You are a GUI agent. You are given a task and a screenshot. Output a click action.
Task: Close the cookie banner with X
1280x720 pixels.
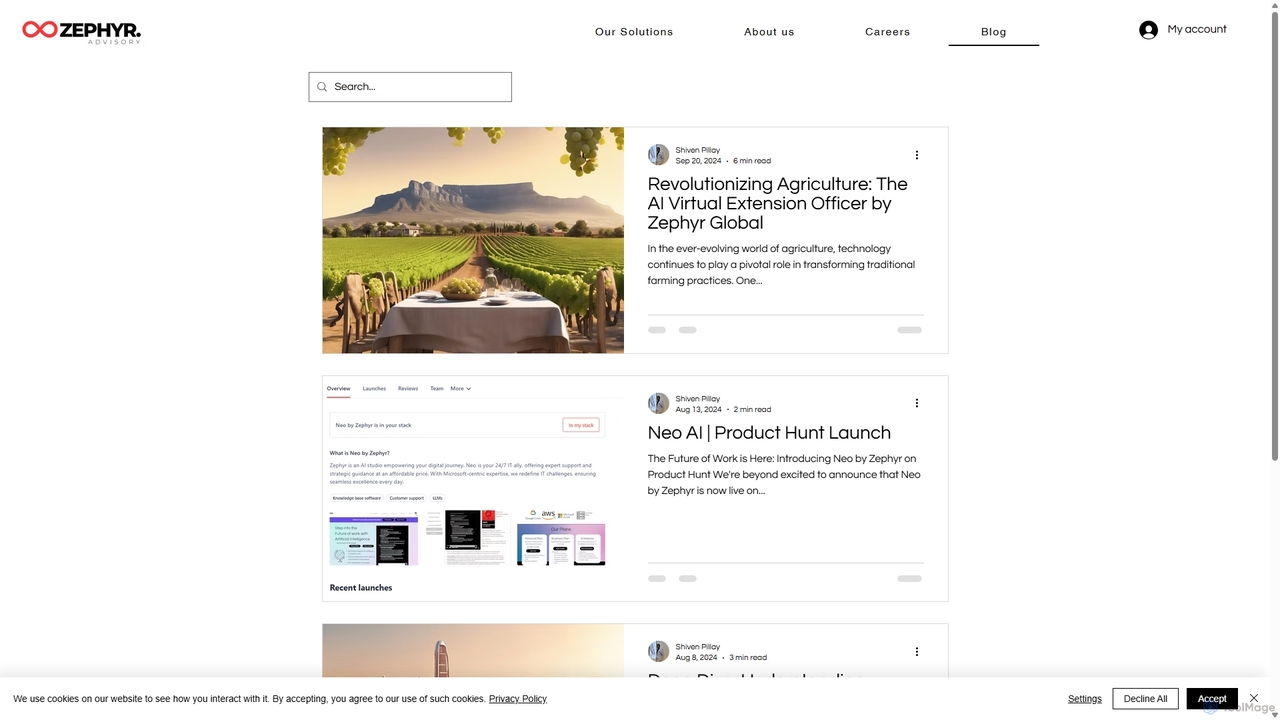[1254, 698]
